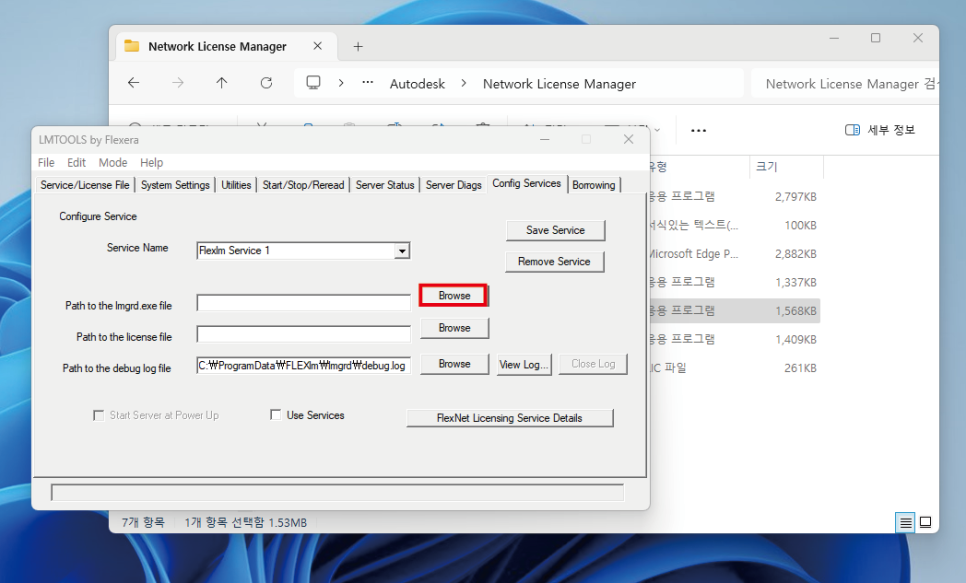Select the file row sized 2,797KB

tap(733, 197)
